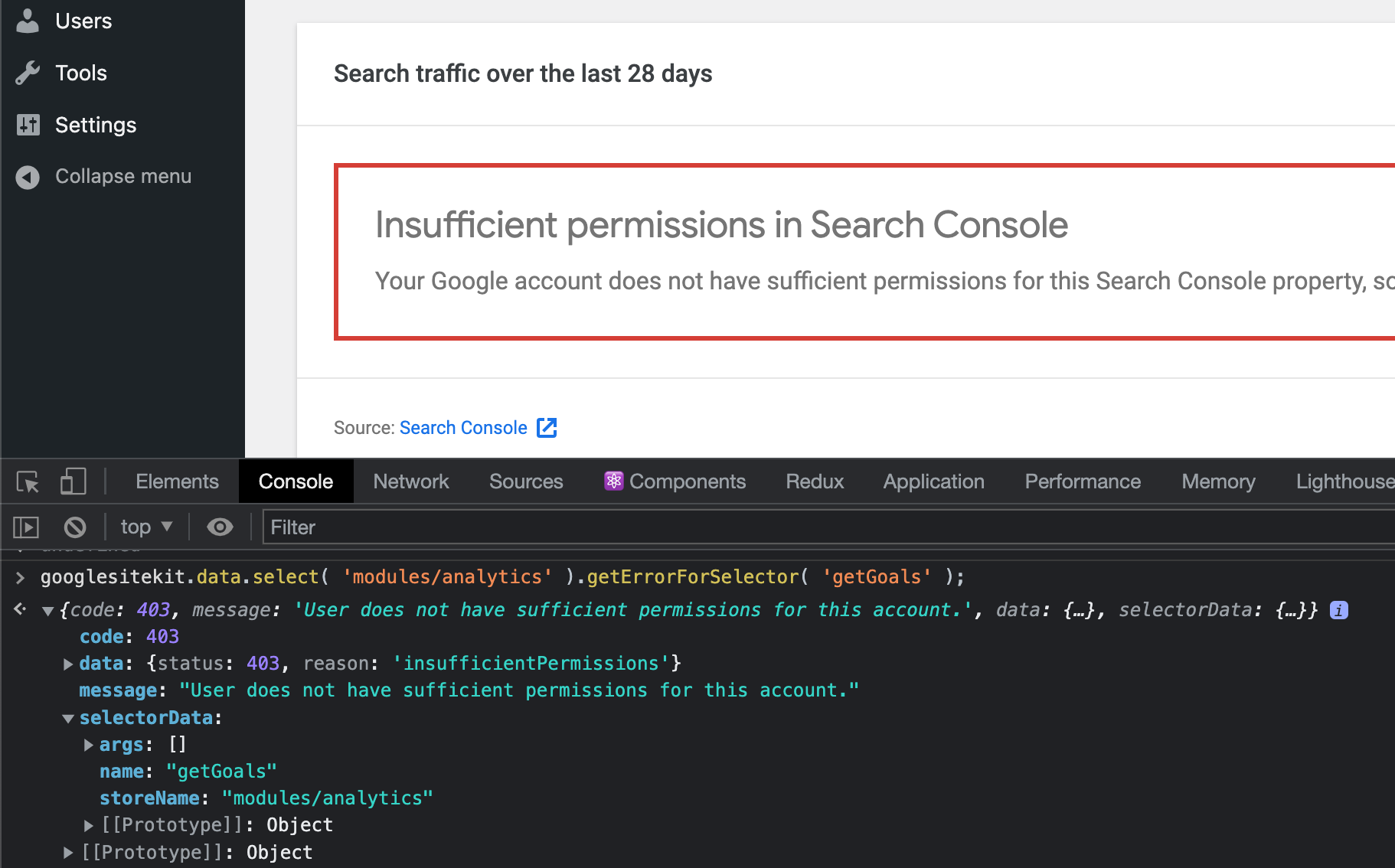Clear the console with the ban icon
This screenshot has width=1395, height=868.
pyautogui.click(x=75, y=527)
